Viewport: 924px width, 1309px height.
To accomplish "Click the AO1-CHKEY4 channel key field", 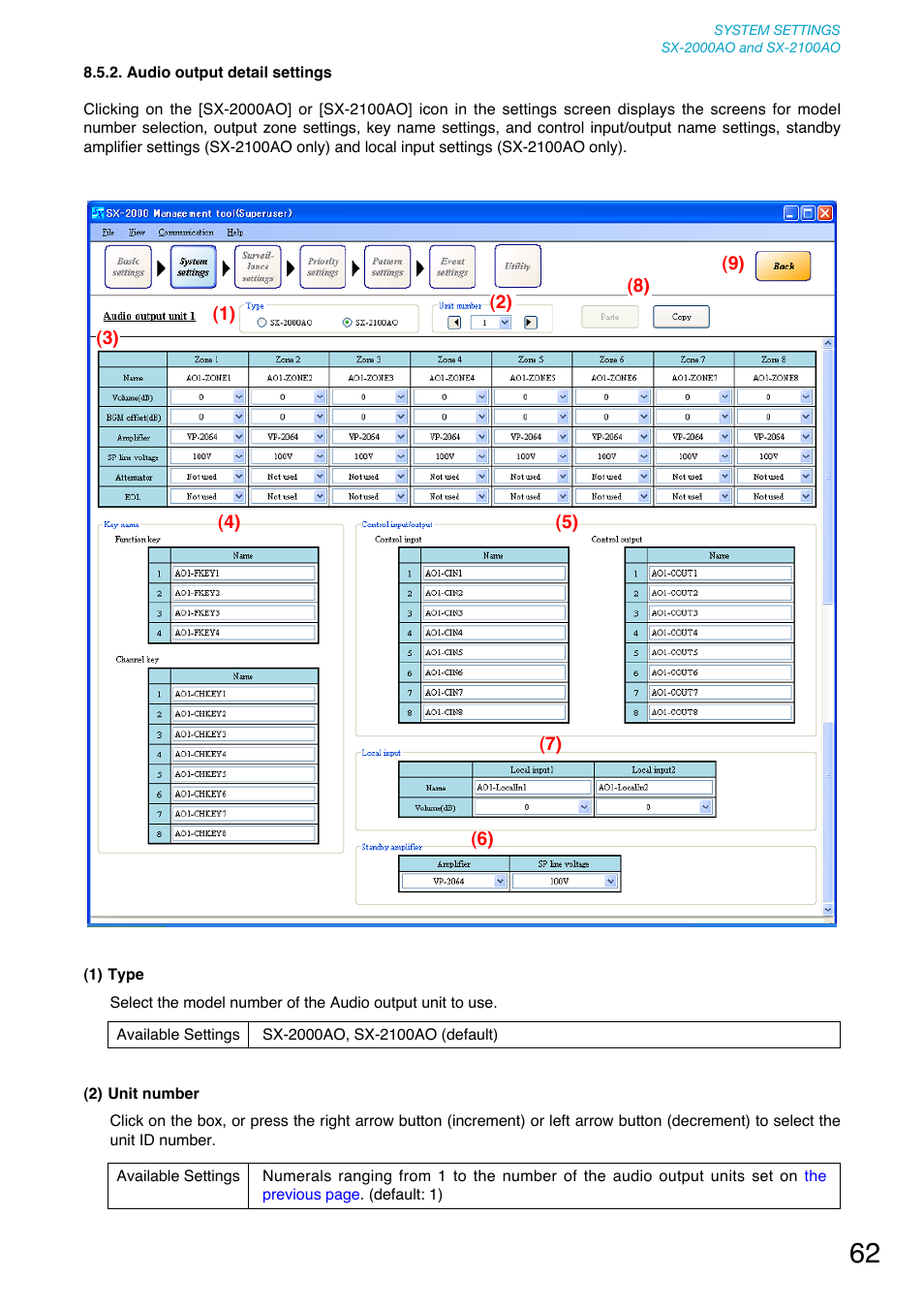I will 244,754.
